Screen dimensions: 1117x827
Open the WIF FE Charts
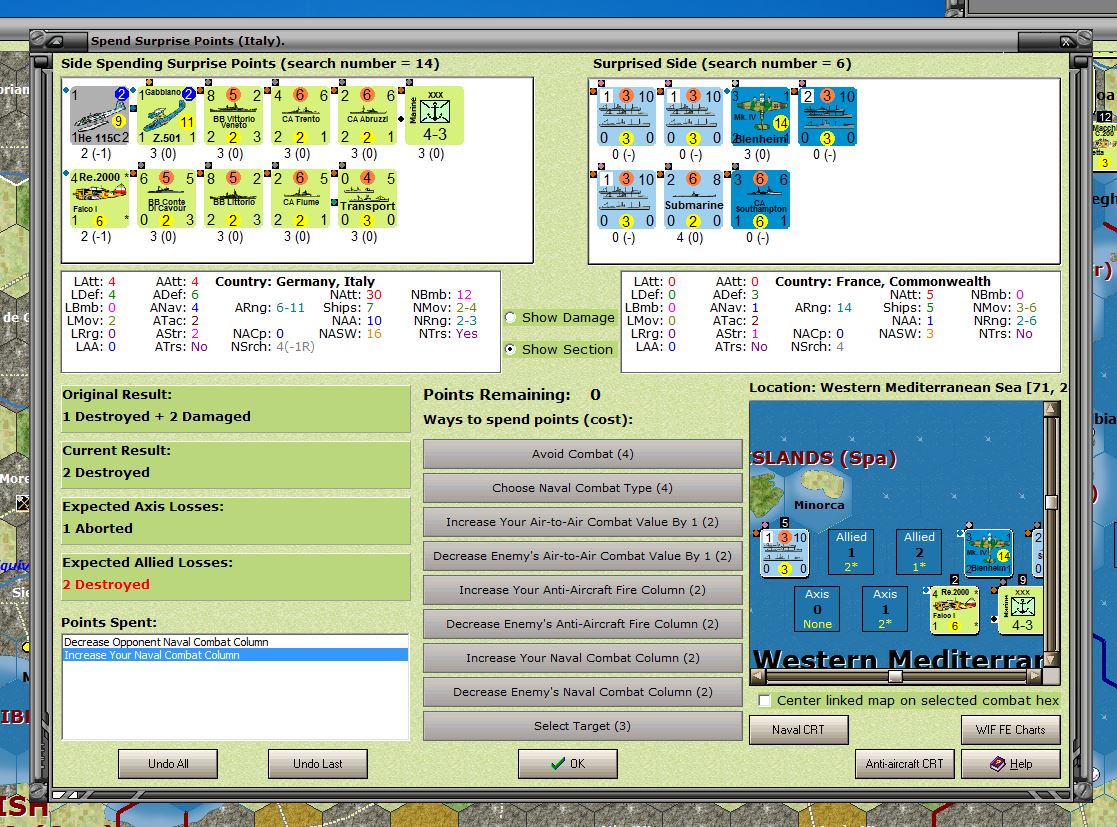[1011, 730]
